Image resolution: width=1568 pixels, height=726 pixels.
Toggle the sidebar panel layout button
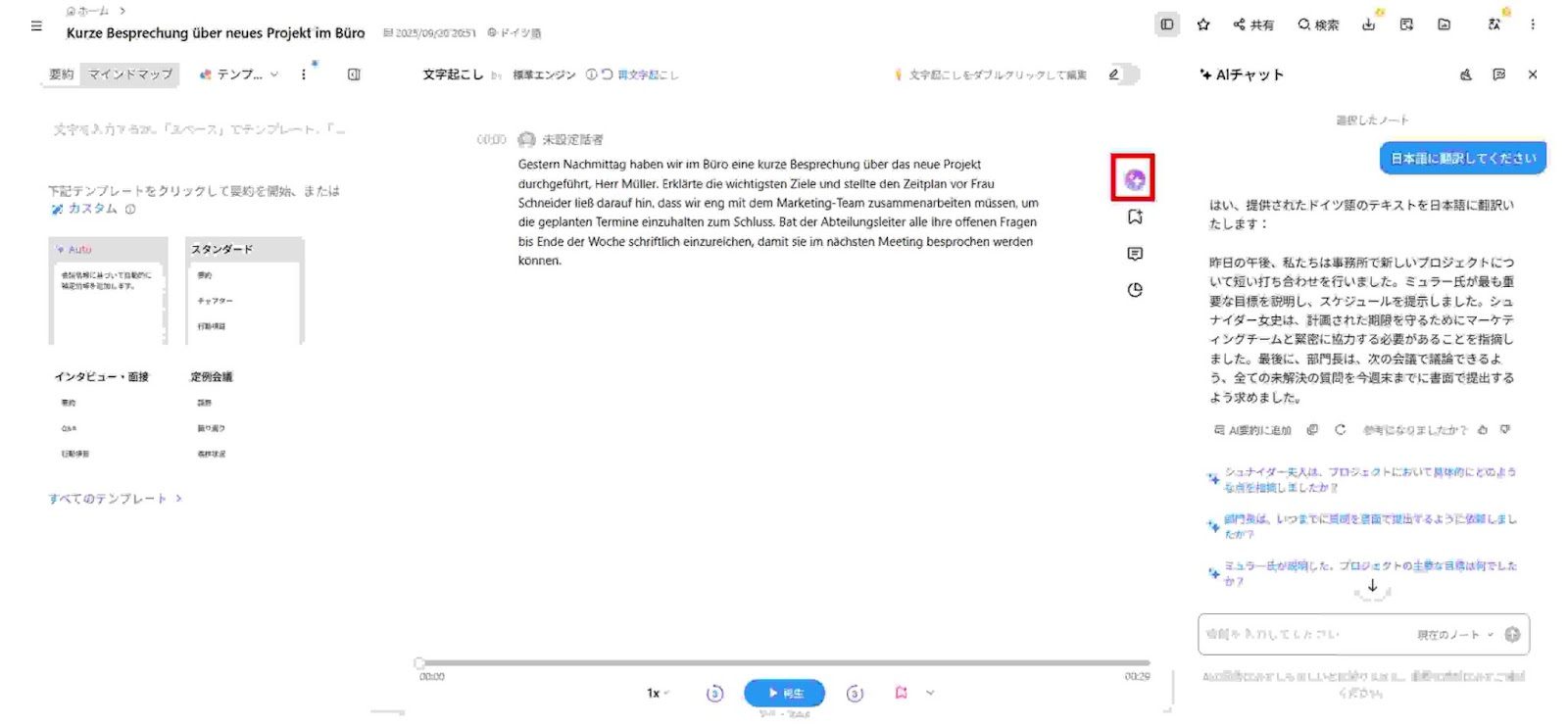pyautogui.click(x=1166, y=24)
